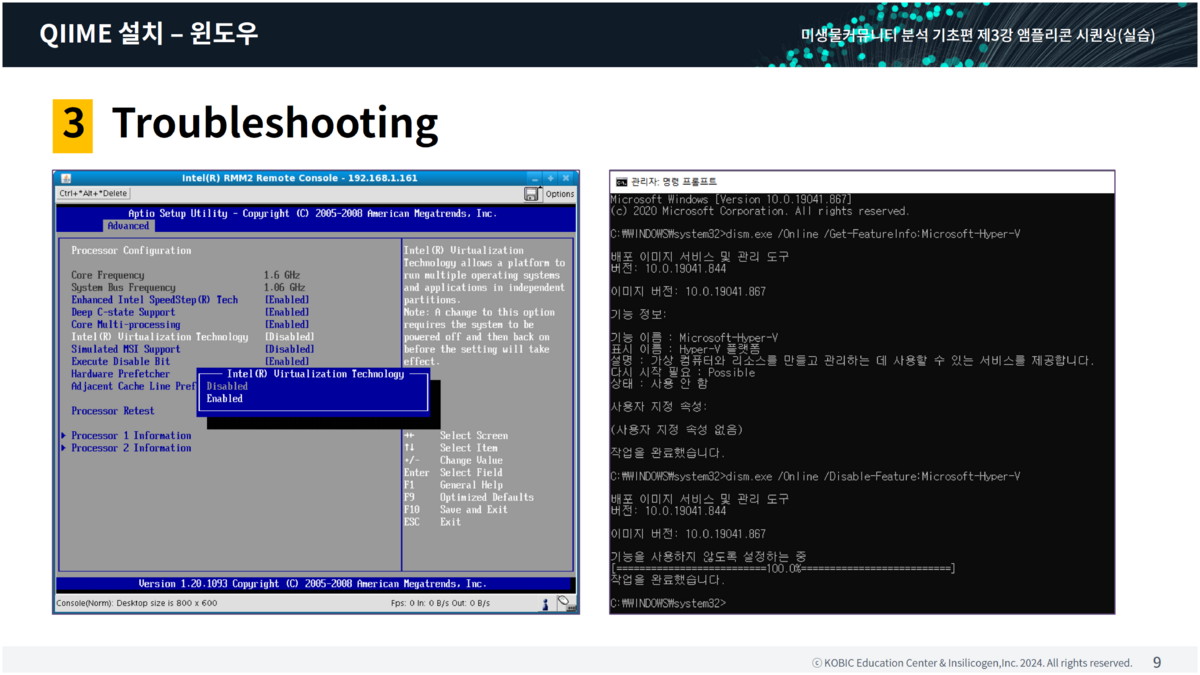
Task: Toggle the Simulated MSI Support value
Action: [x=289, y=349]
